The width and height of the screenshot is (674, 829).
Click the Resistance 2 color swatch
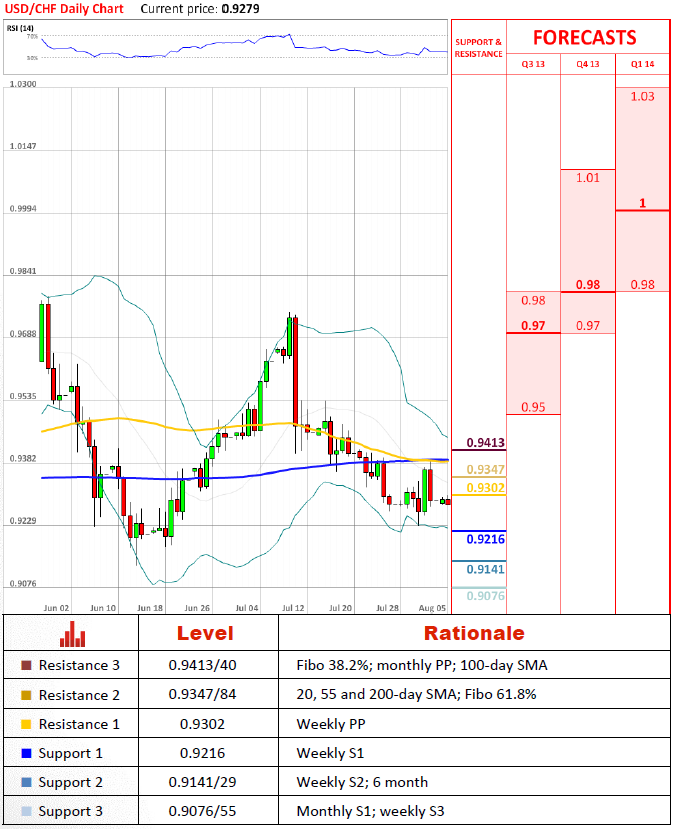point(26,695)
